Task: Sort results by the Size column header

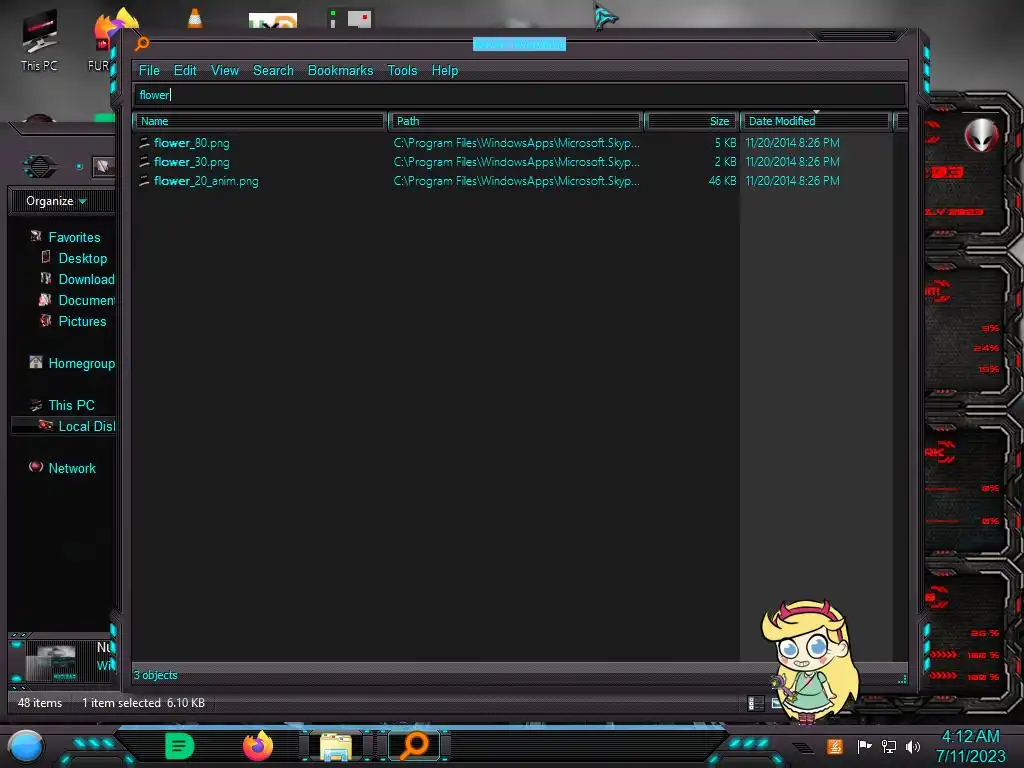Action: click(x=692, y=121)
